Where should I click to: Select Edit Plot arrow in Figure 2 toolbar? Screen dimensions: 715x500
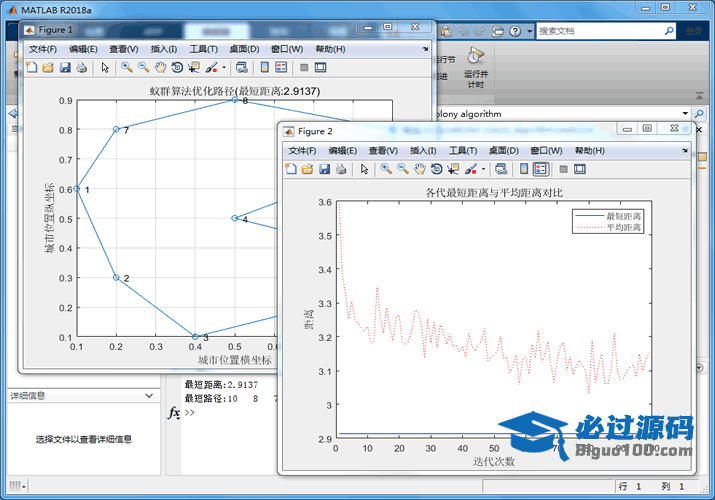tap(364, 169)
